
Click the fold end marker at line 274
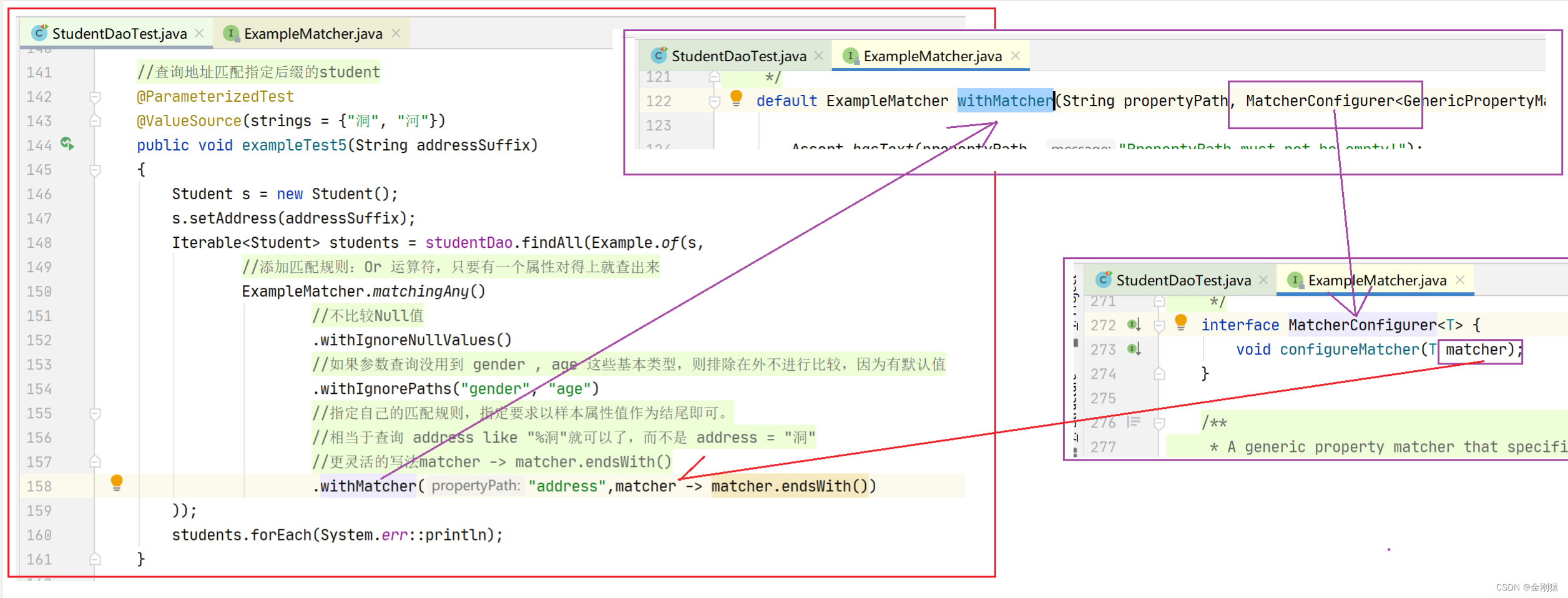1159,373
